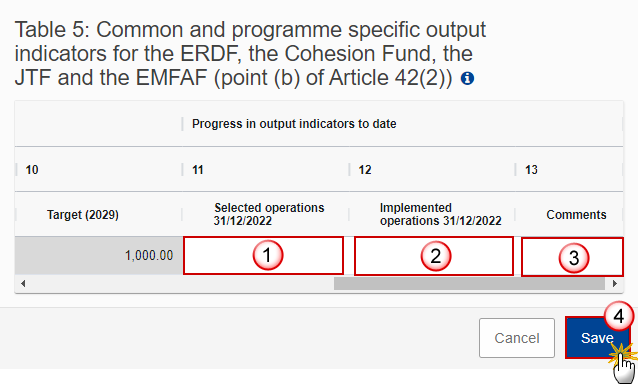638x386 pixels.
Task: Click the right arrow of horizontal scrollbar
Action: (614, 284)
